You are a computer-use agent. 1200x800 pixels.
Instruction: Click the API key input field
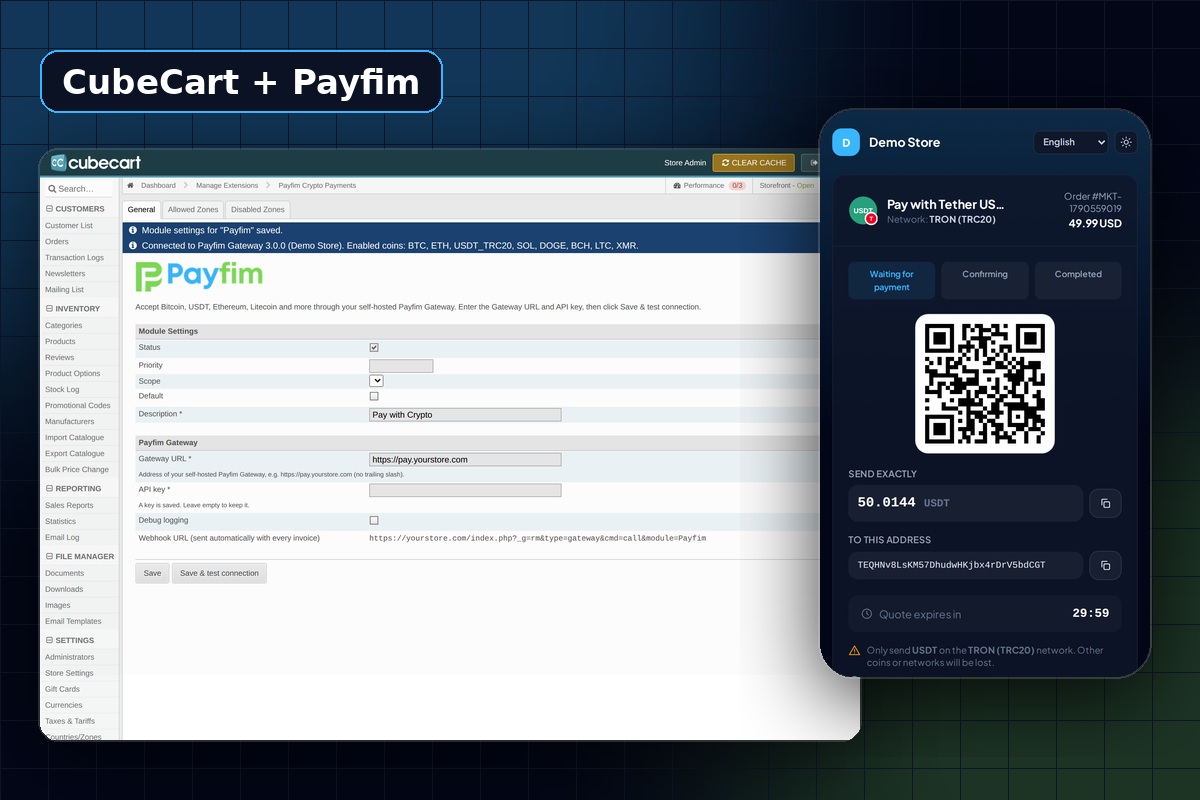[465, 490]
